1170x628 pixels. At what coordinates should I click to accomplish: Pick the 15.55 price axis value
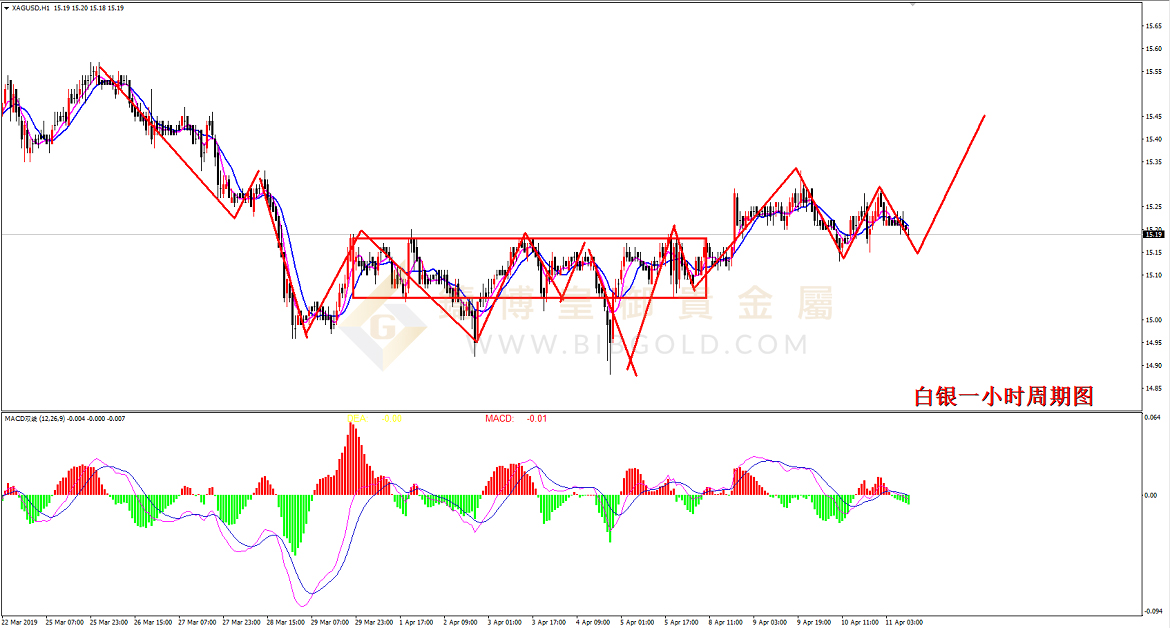coord(1154,72)
